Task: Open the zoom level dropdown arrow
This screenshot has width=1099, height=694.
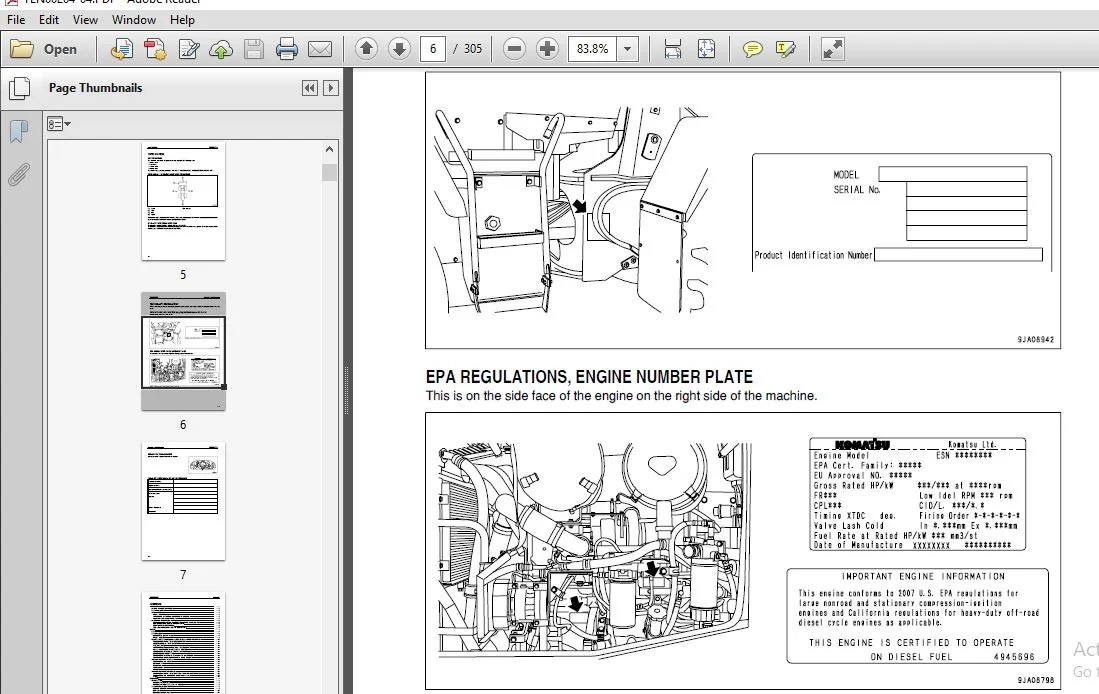Action: click(627, 48)
